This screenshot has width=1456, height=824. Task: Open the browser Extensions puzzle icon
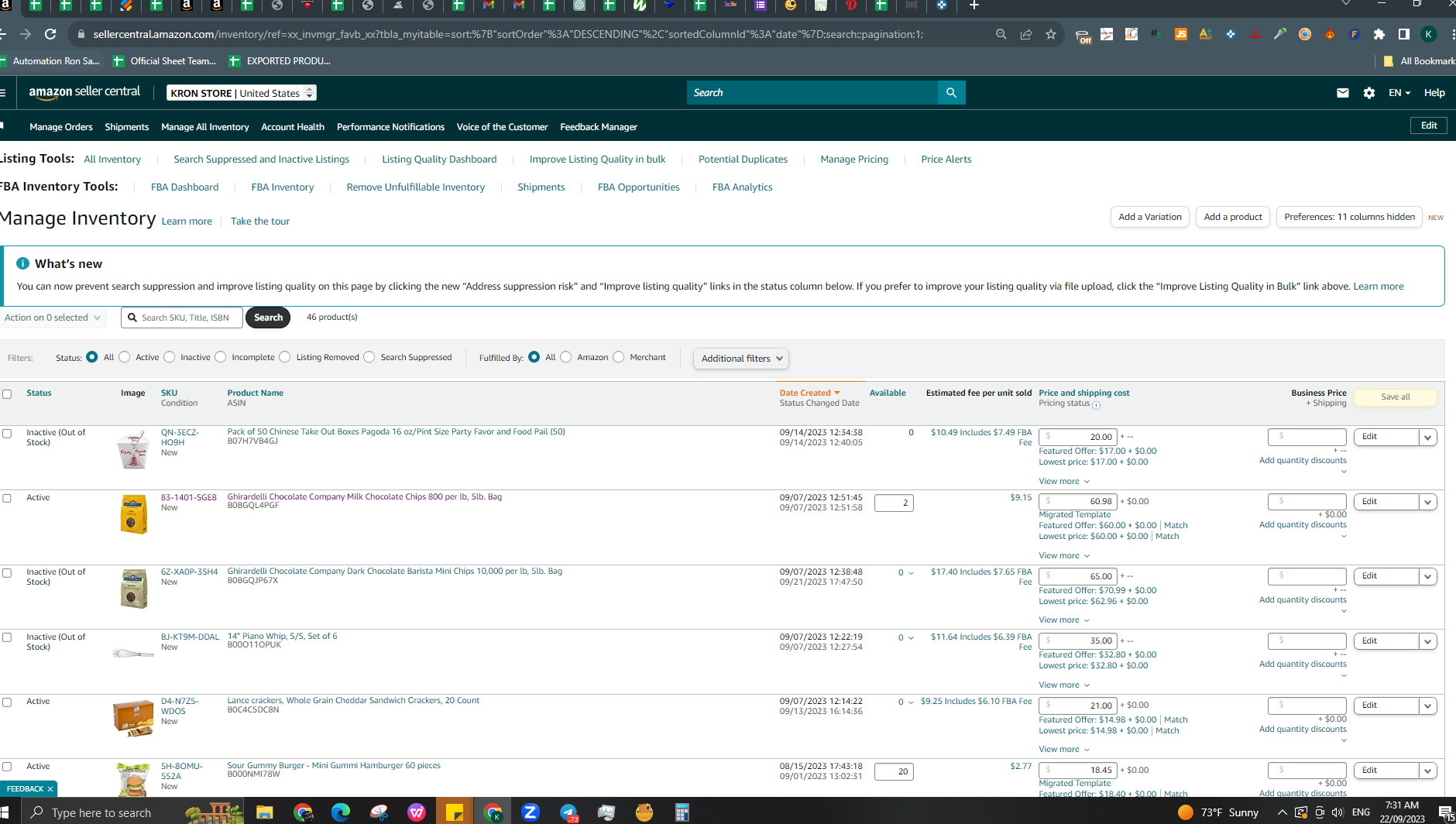[x=1379, y=34]
